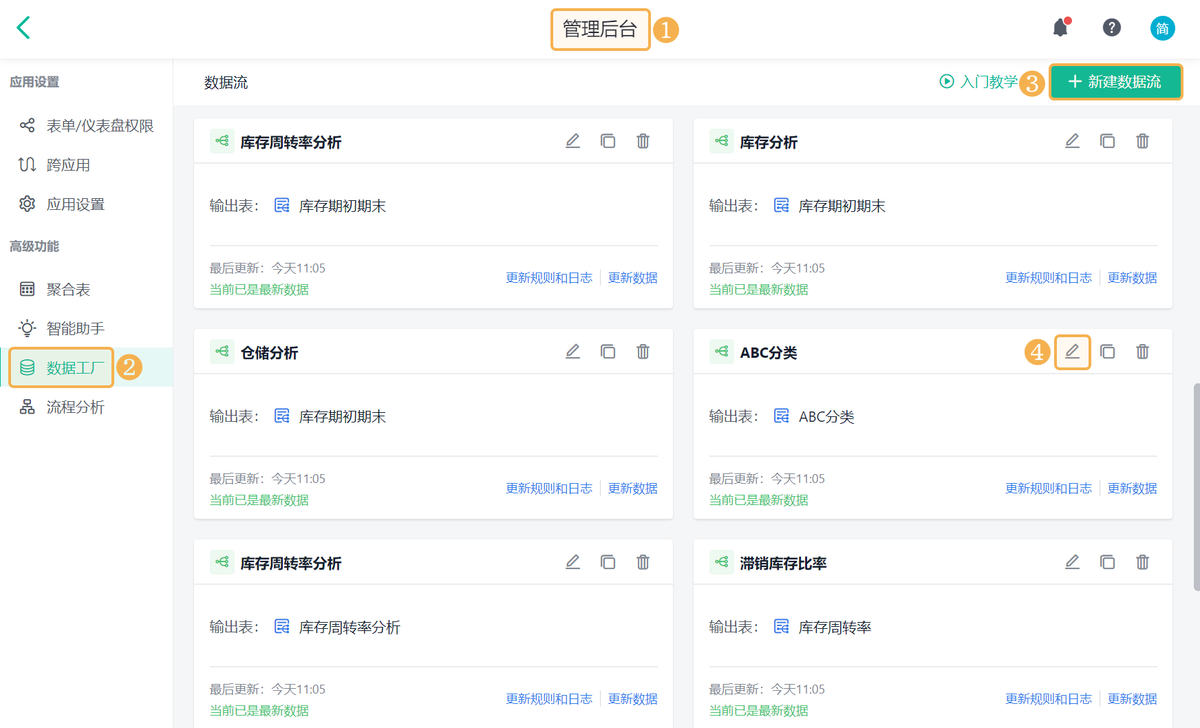Copy the 仓储分析 data flow
This screenshot has width=1200, height=728.
[608, 352]
